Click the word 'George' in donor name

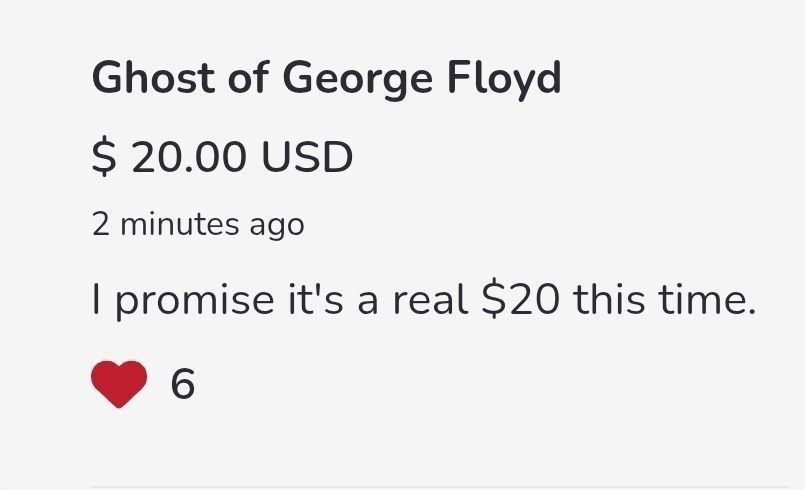point(357,80)
